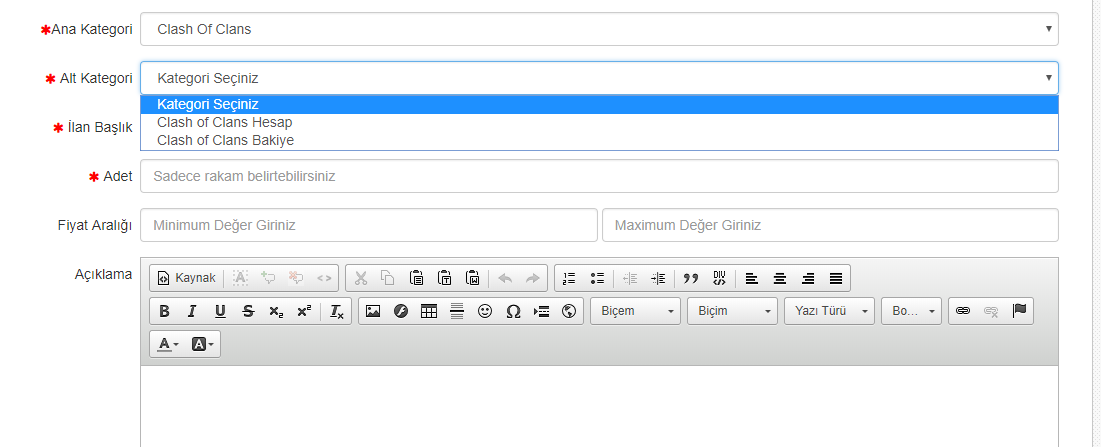Open the Biçem styles dropdown
1101x447 pixels.
pyautogui.click(x=635, y=311)
